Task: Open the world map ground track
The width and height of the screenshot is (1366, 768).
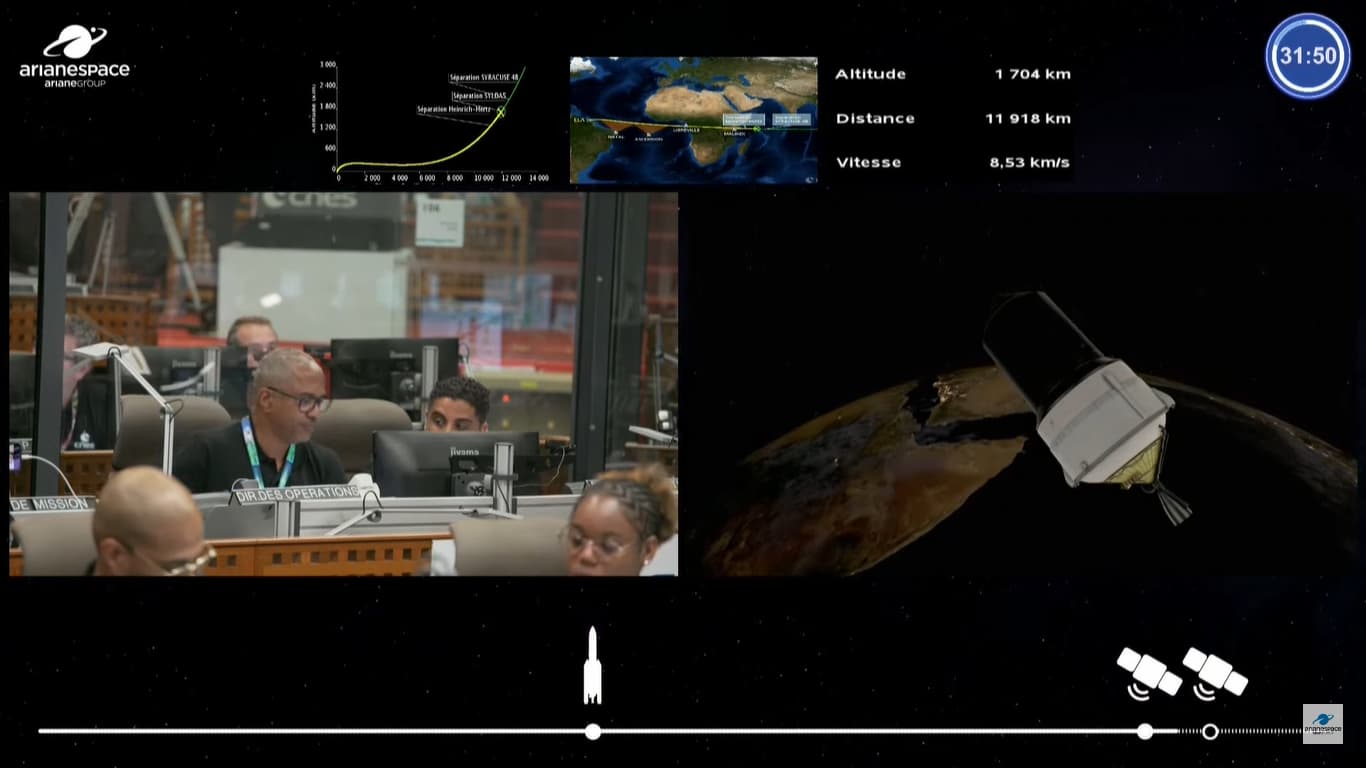Action: 694,120
